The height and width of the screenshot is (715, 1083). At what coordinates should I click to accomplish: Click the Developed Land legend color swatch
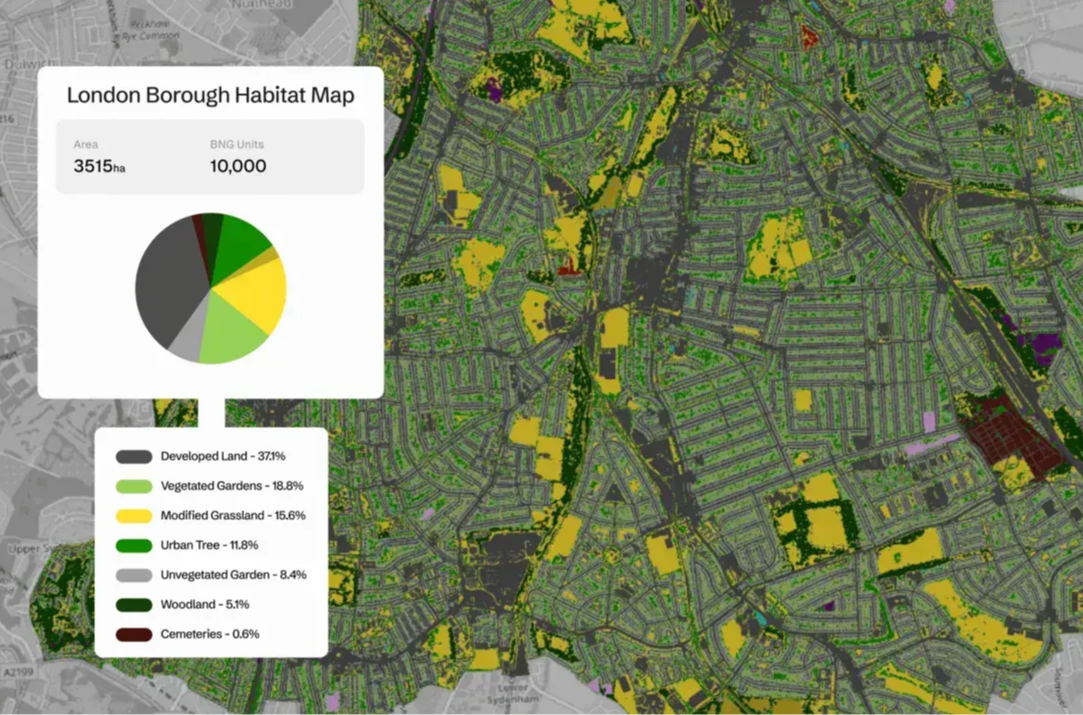(134, 457)
